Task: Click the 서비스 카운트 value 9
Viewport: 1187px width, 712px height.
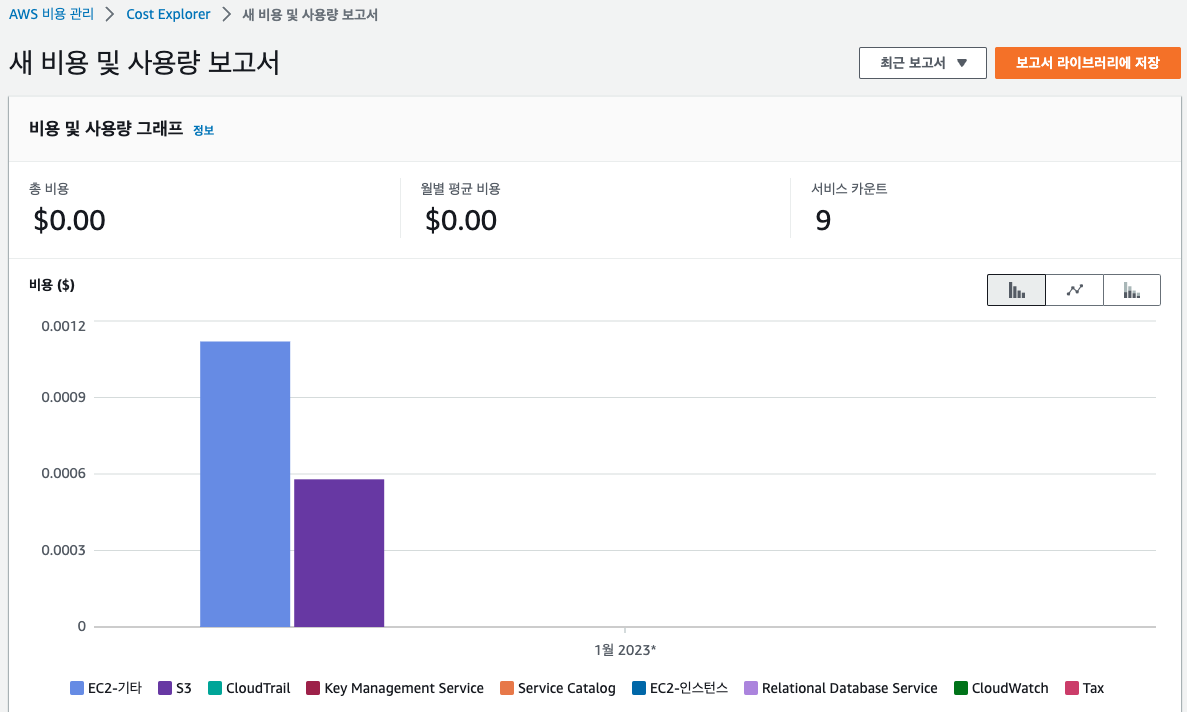Action: (823, 220)
